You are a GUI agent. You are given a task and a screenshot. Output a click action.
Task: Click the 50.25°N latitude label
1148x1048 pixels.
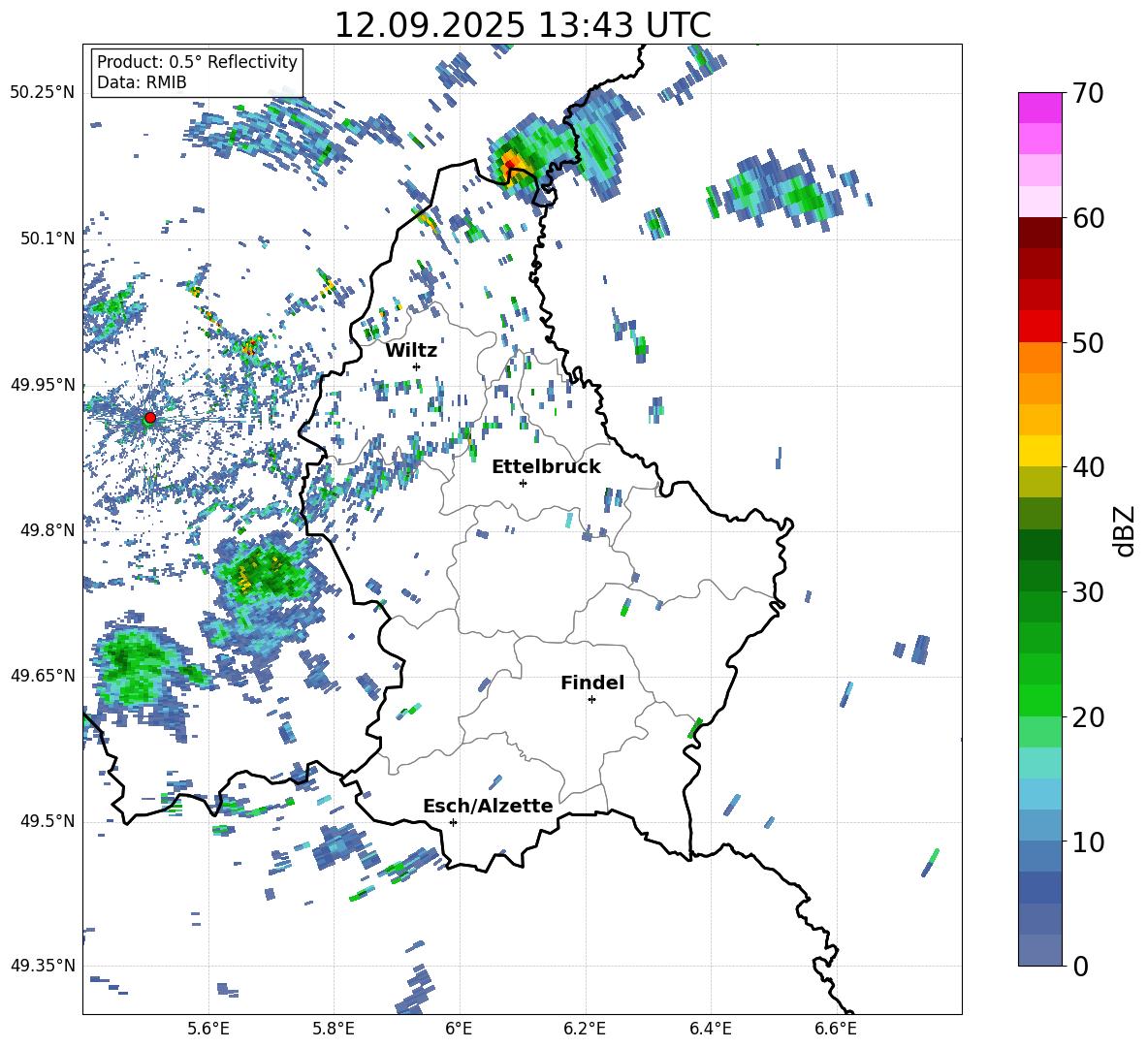[x=43, y=92]
